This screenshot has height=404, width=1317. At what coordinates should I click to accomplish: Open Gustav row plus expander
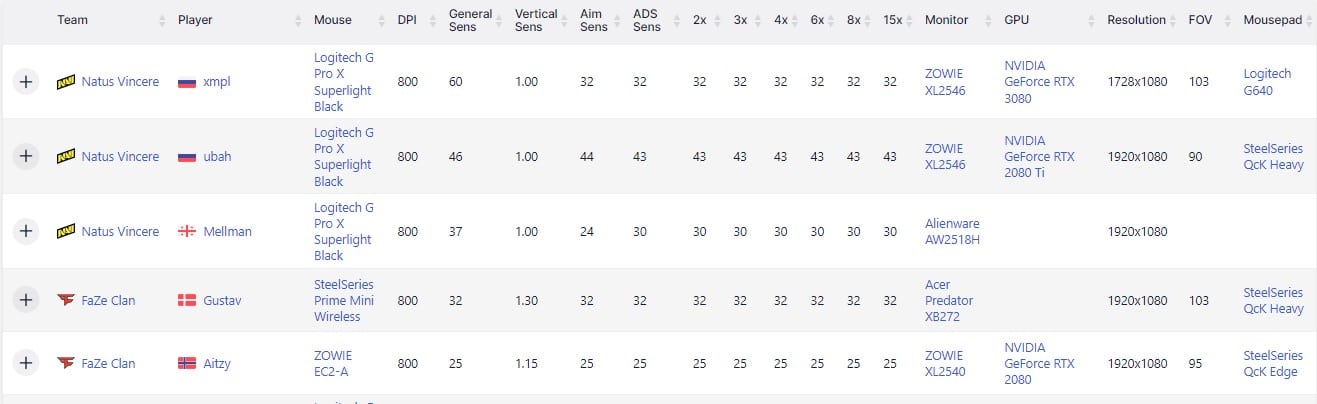click(x=26, y=300)
